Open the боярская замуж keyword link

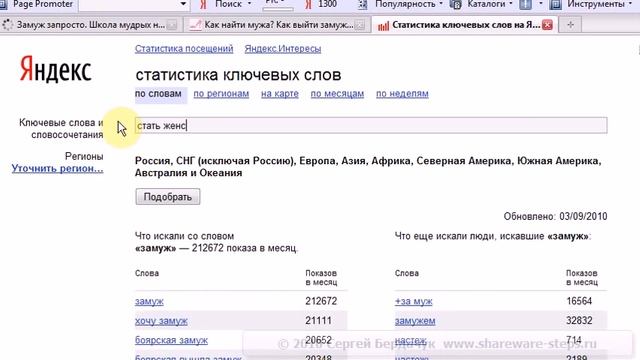[x=171, y=340]
